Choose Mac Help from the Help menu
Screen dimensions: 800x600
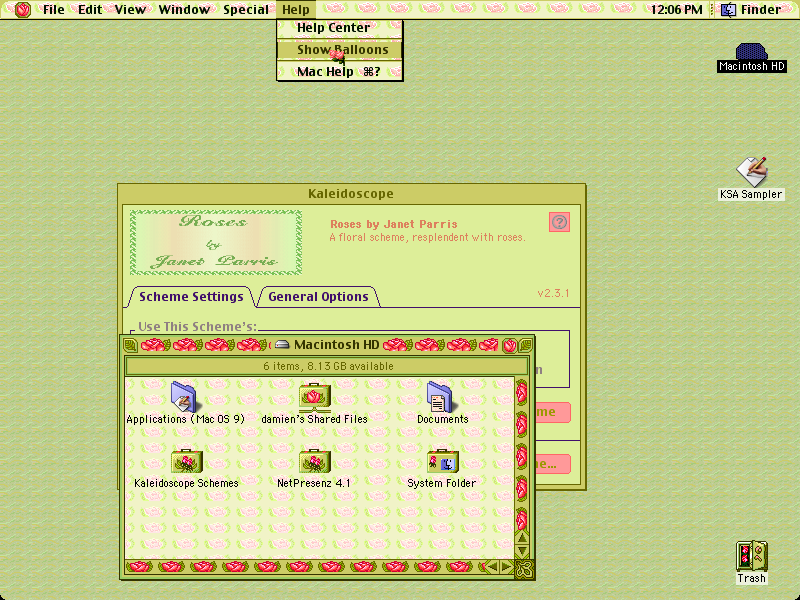pos(340,71)
